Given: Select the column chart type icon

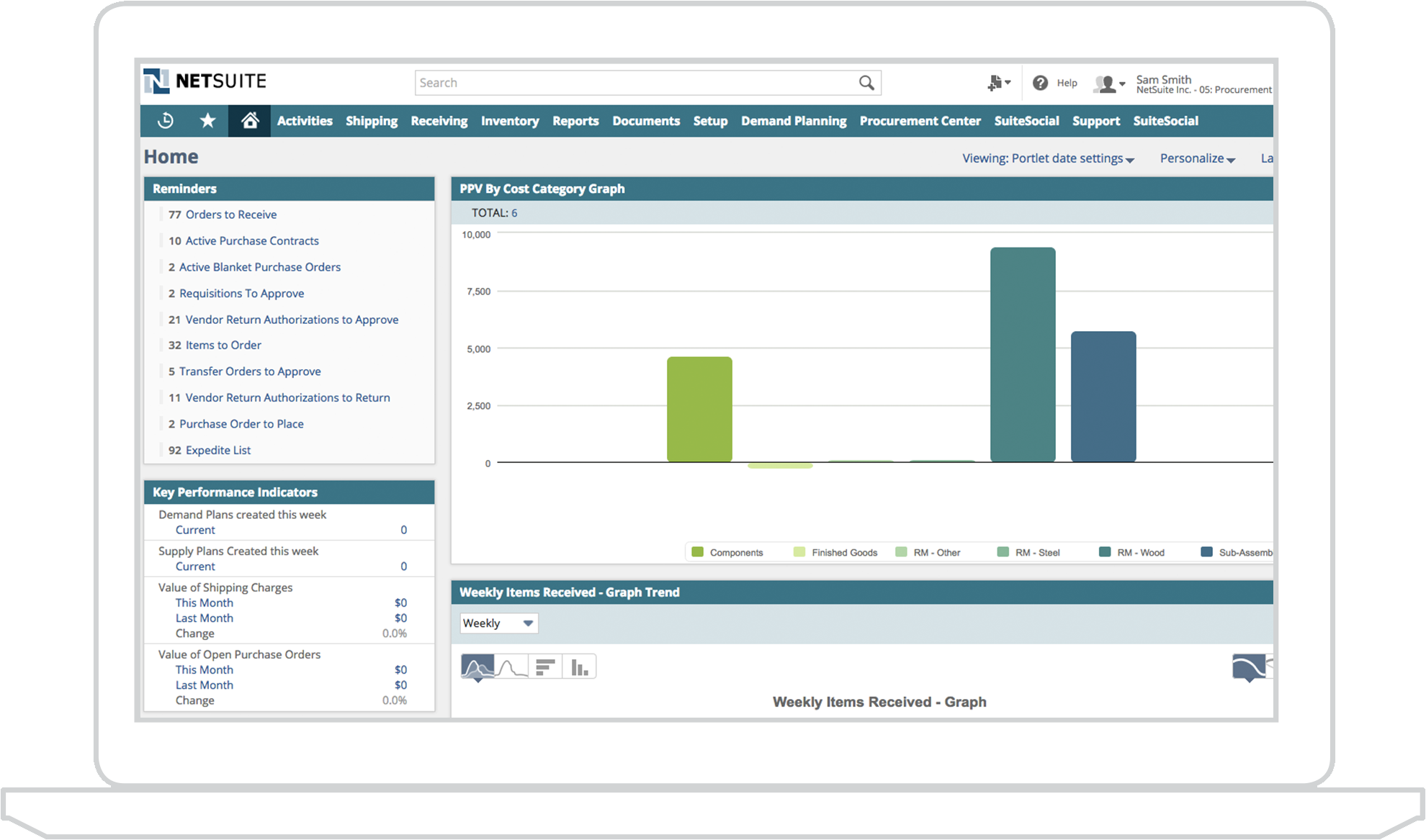Looking at the screenshot, I should 579,667.
